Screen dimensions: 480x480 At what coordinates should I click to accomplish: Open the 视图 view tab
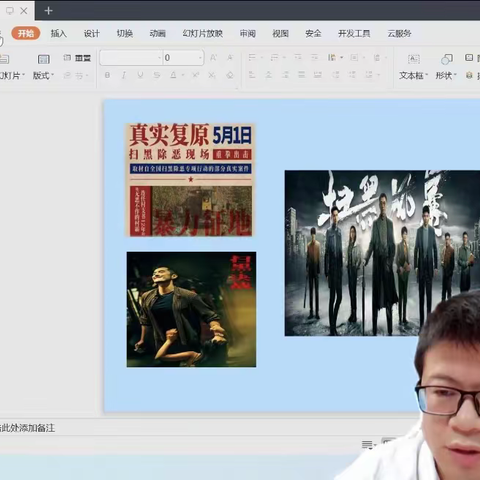click(x=280, y=33)
